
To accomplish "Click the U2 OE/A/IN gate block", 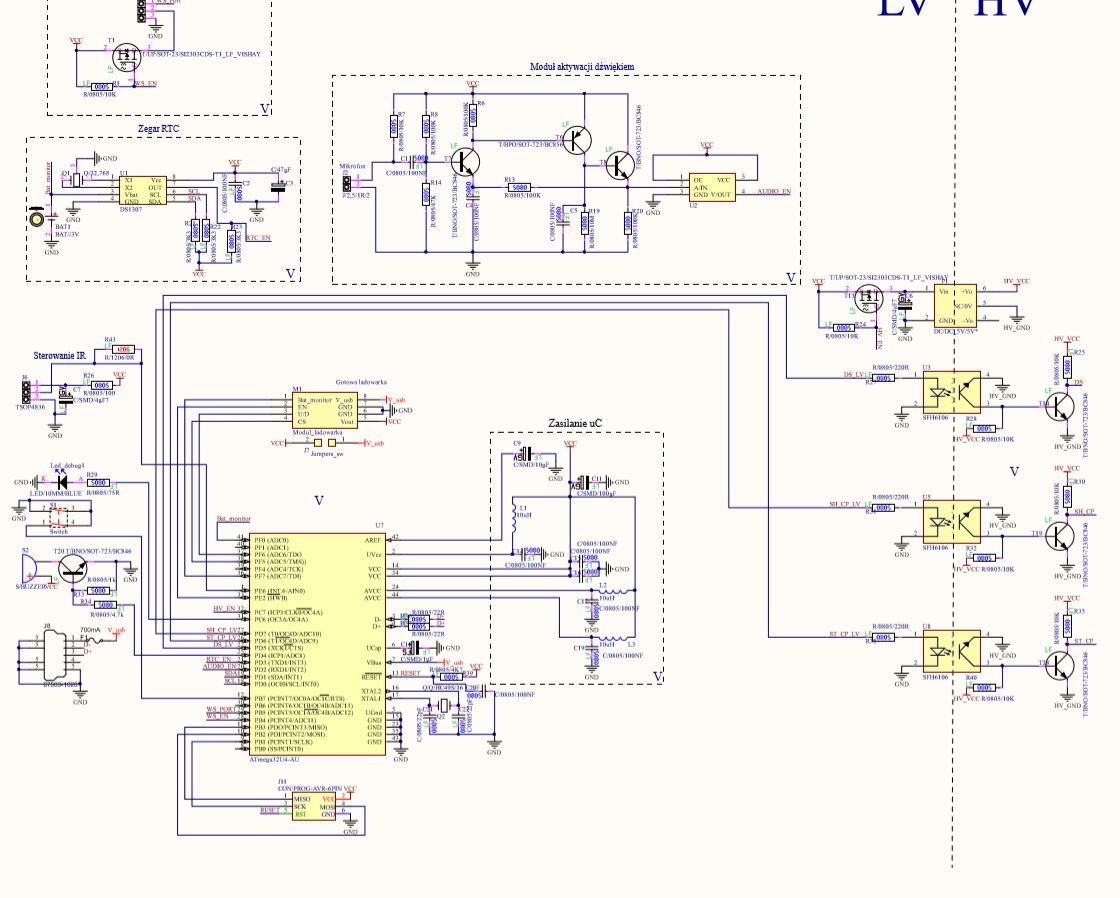I will (711, 187).
